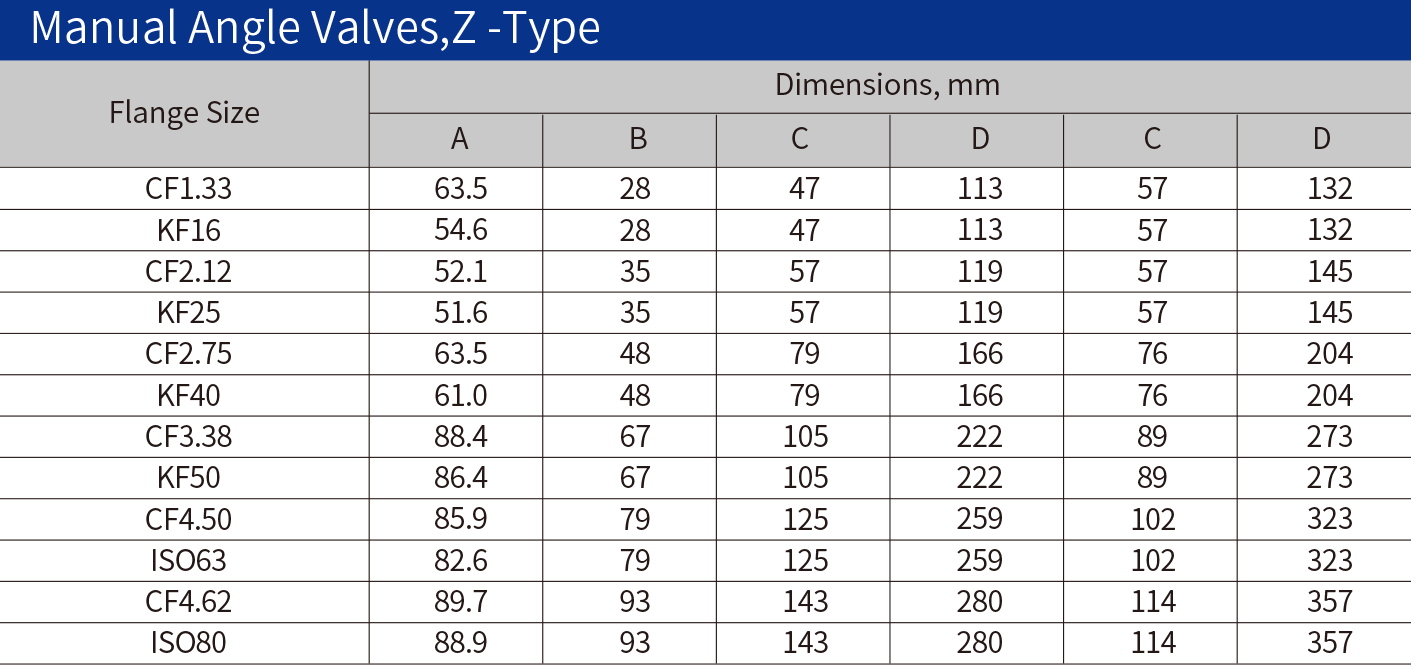Select the CF2.12 flange size cell
Screen dimensions: 1411x665
click(189, 271)
